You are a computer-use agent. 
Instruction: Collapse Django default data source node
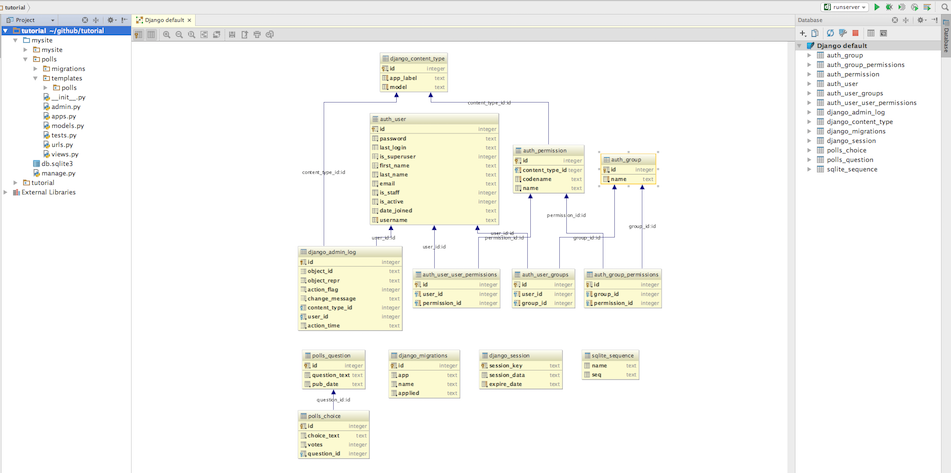click(x=800, y=45)
